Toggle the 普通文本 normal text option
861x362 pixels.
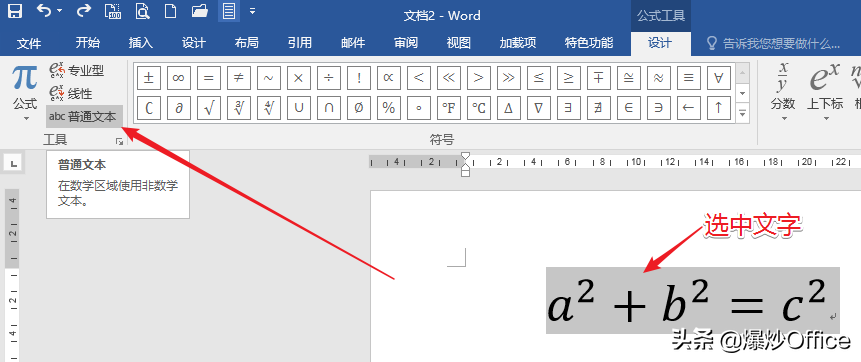[85, 116]
